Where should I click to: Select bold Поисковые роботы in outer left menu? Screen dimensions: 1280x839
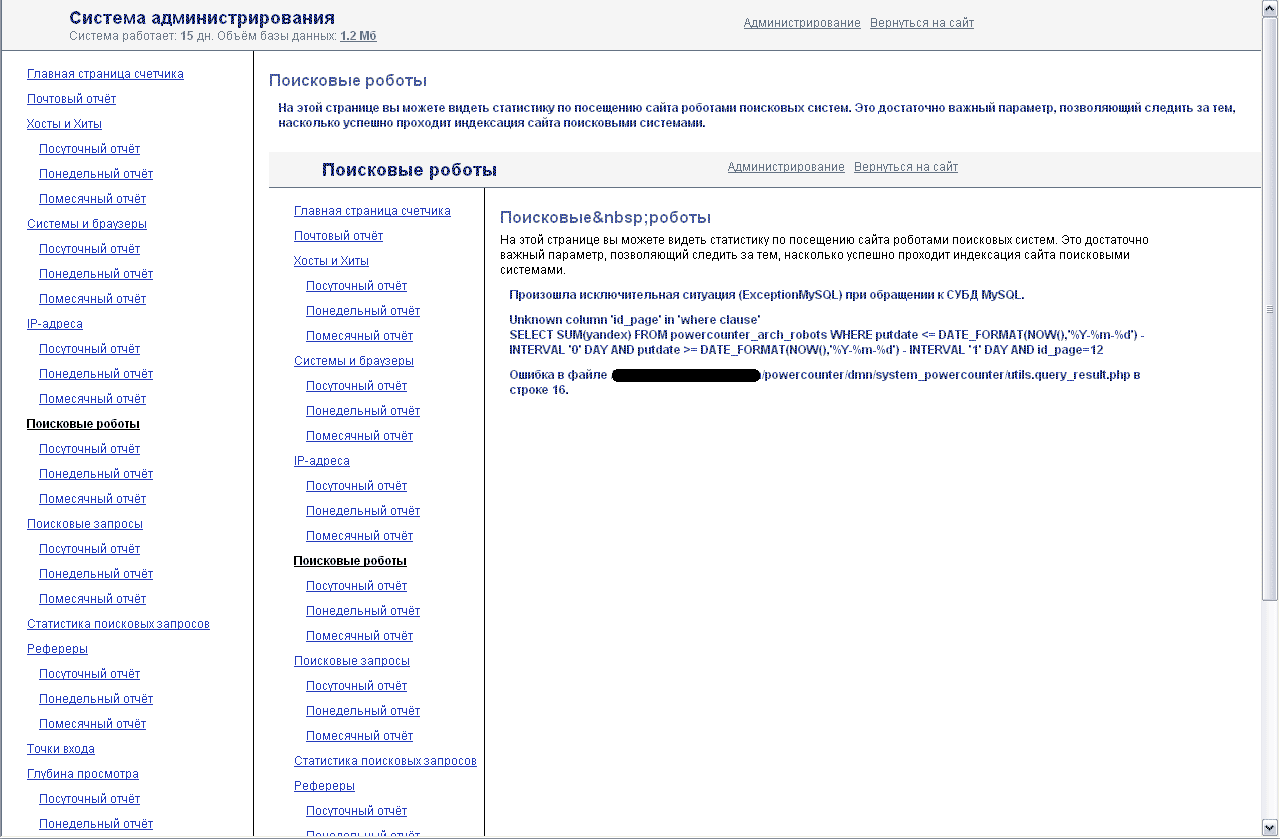(83, 424)
